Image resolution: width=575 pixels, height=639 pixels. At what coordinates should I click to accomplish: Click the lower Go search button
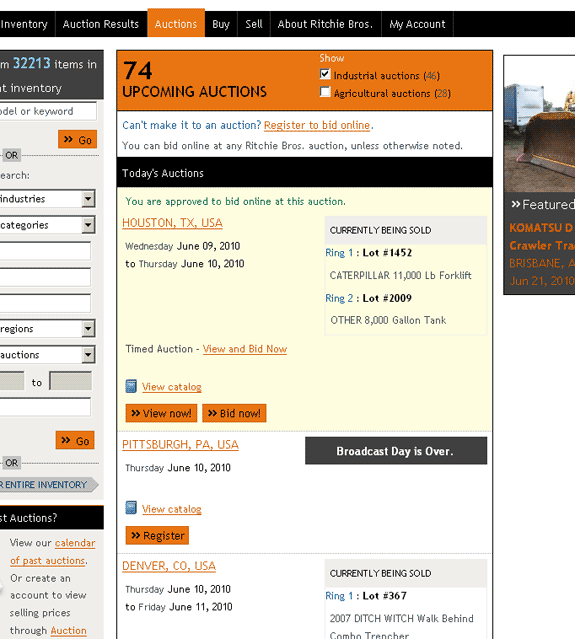[75, 441]
